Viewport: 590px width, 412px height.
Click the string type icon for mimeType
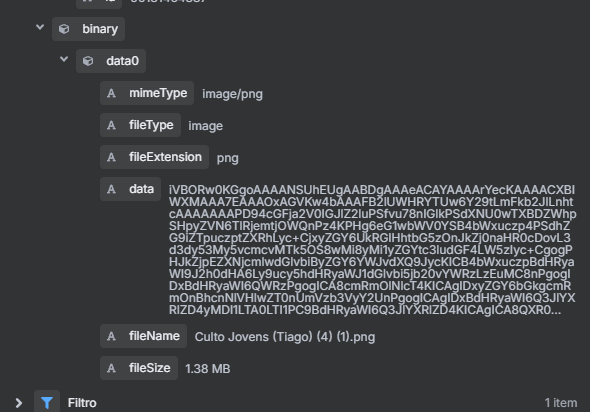click(x=111, y=93)
